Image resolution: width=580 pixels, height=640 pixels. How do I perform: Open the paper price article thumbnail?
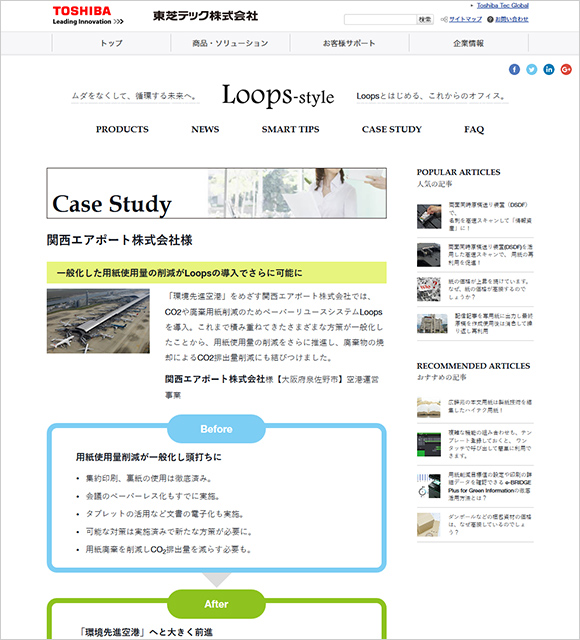tap(429, 289)
